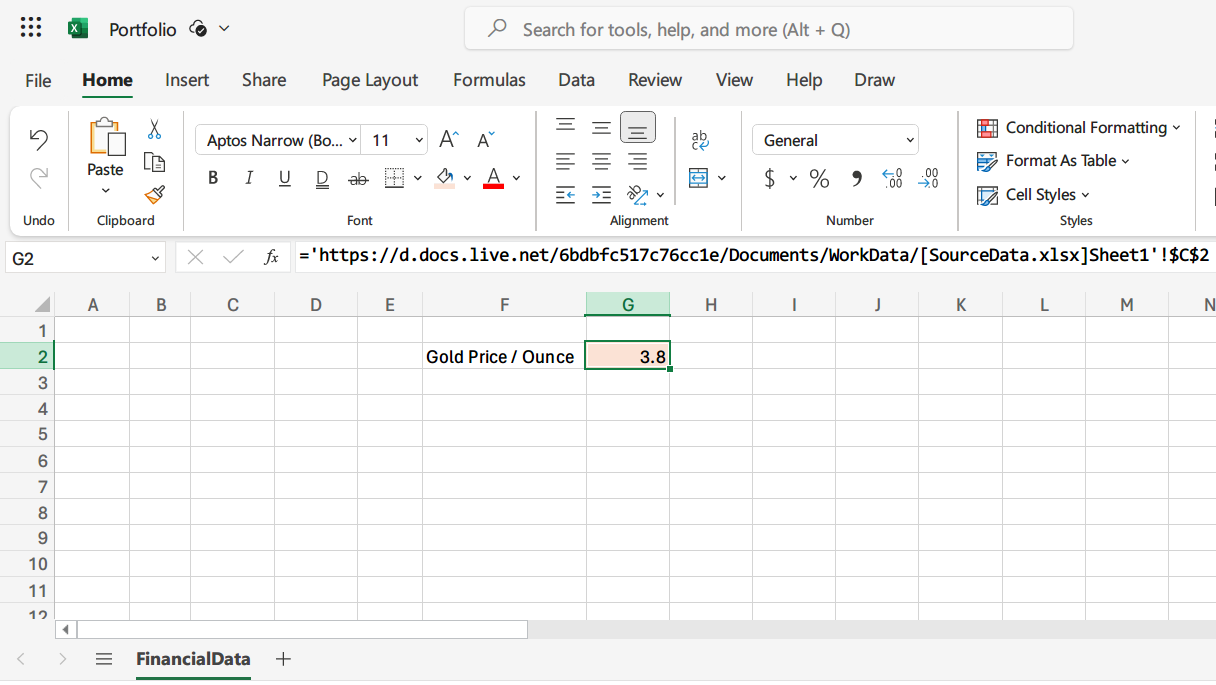
Task: Apply strikethrough to the selection
Action: (x=357, y=177)
